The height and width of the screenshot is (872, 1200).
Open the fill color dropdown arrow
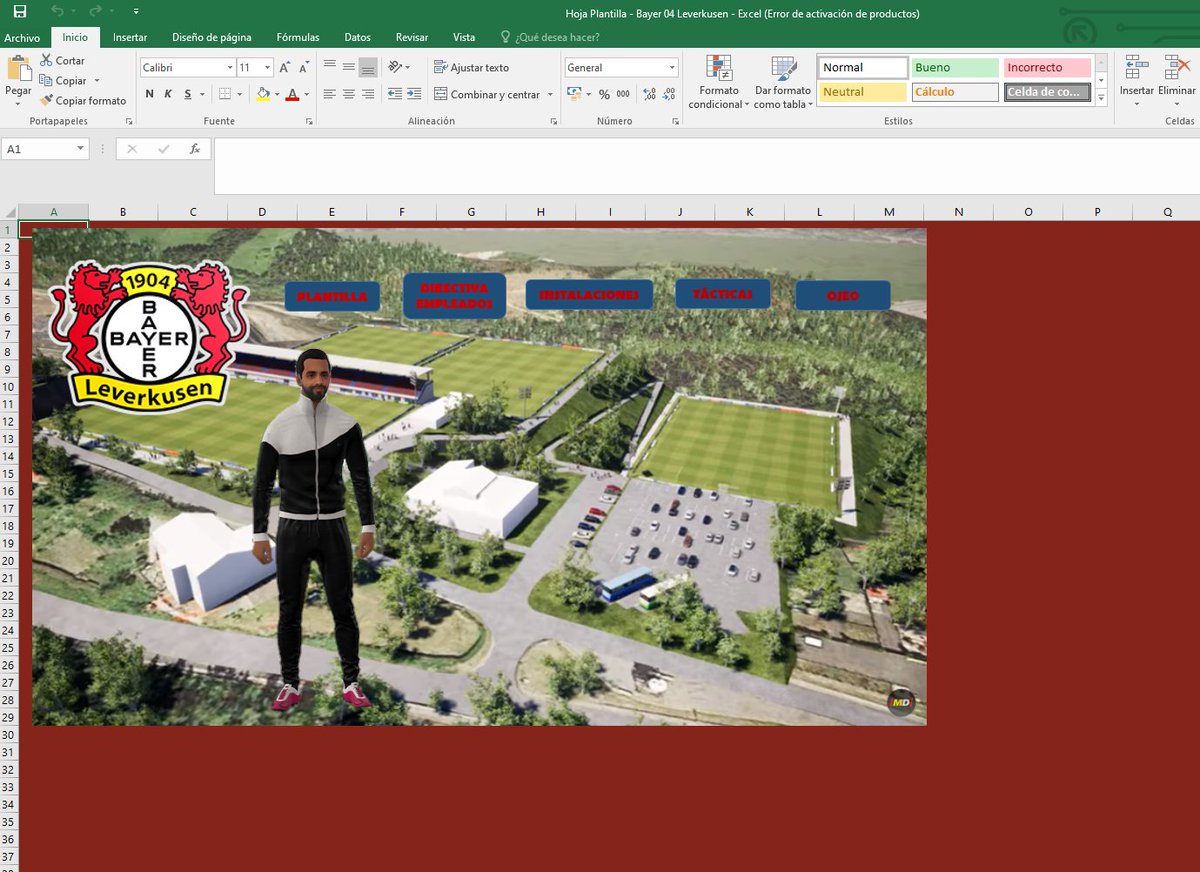tap(275, 95)
